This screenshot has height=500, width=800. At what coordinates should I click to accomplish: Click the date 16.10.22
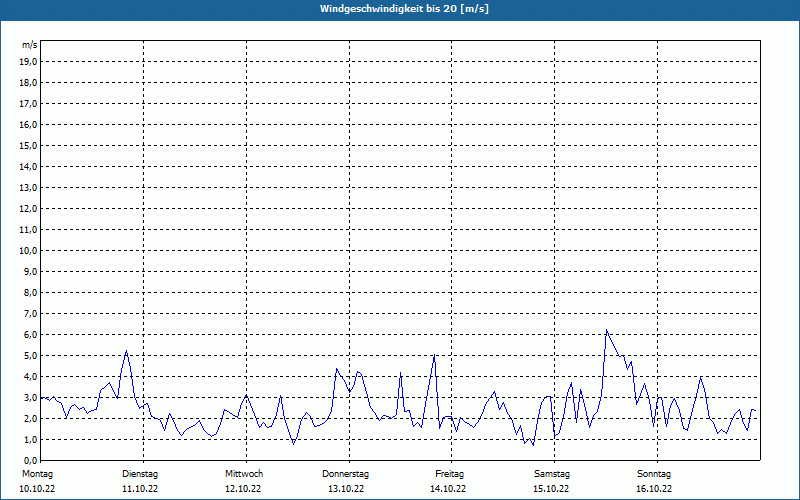pyautogui.click(x=654, y=489)
